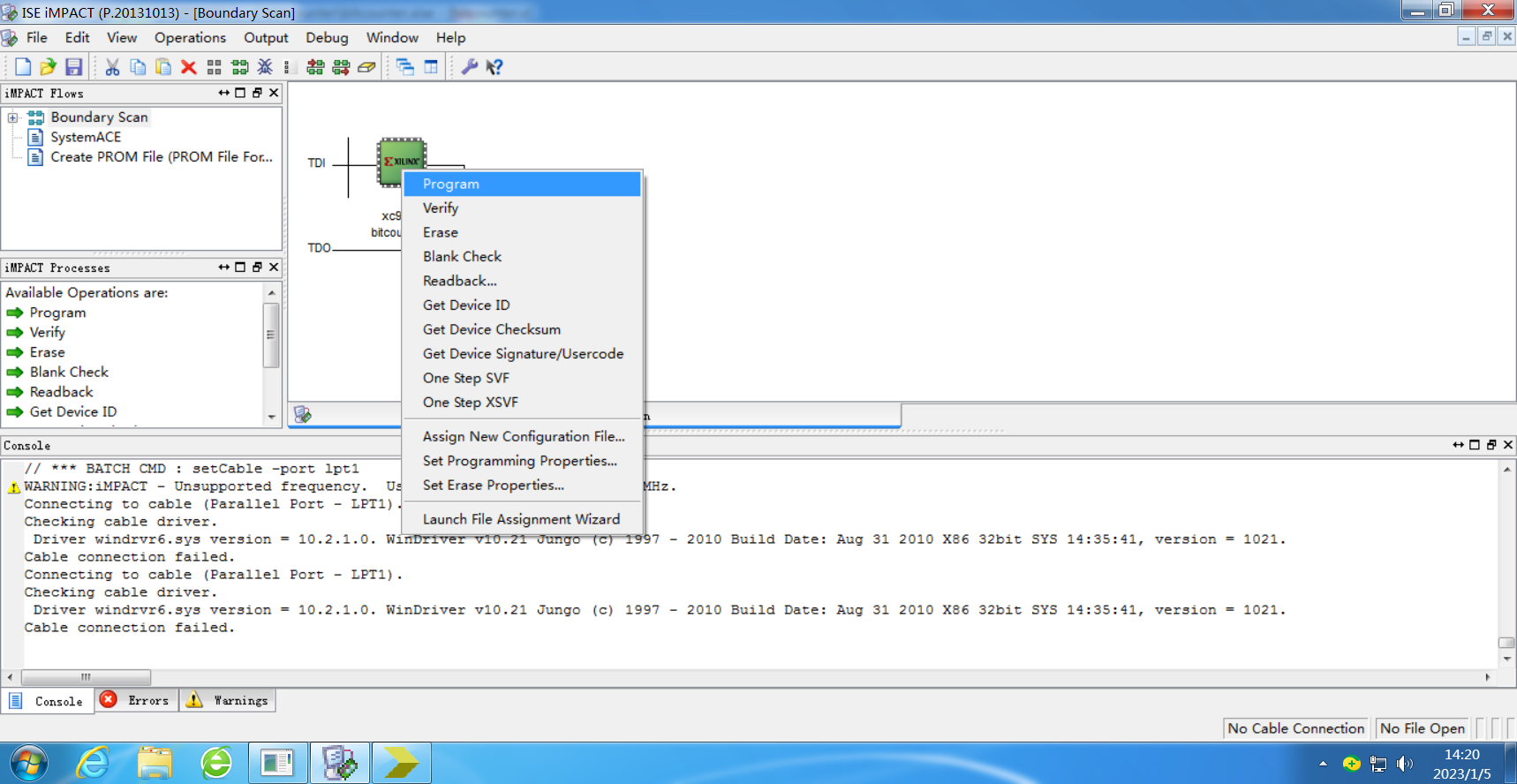Screen dimensions: 1517x784
Task: Click the Xilinx device chip in chain
Action: point(402,162)
